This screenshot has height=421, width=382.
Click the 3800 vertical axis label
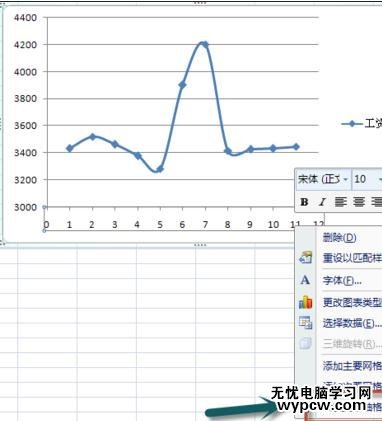pyautogui.click(x=25, y=99)
